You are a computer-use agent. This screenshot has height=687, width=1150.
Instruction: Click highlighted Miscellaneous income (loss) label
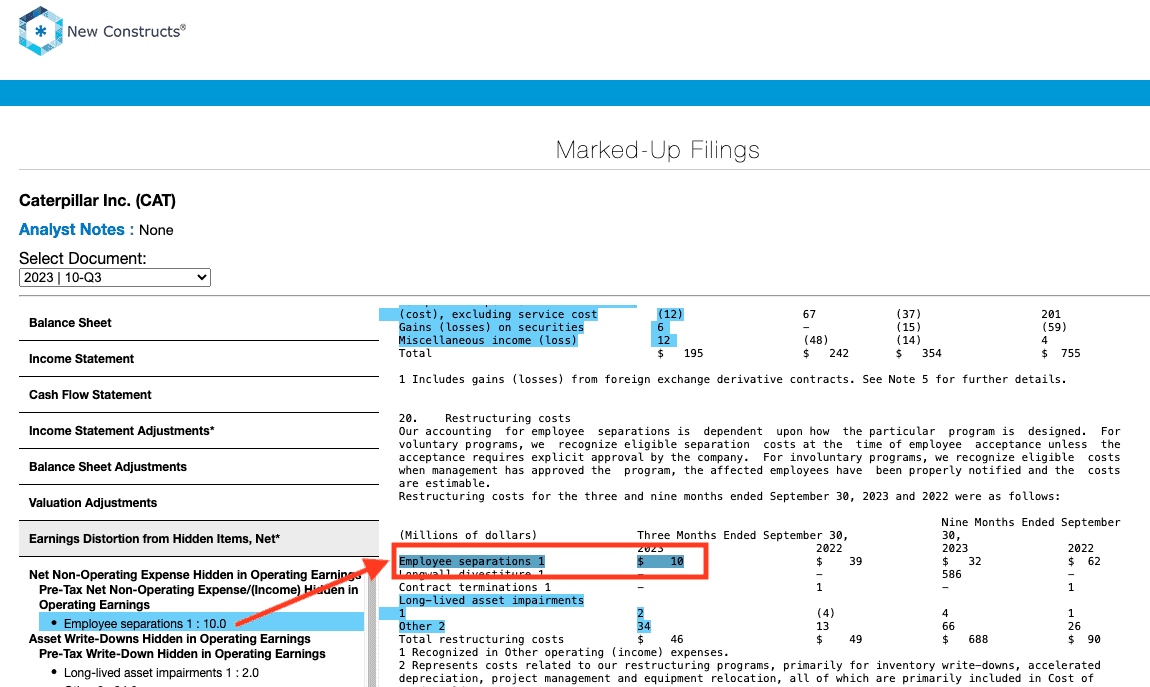coord(488,340)
